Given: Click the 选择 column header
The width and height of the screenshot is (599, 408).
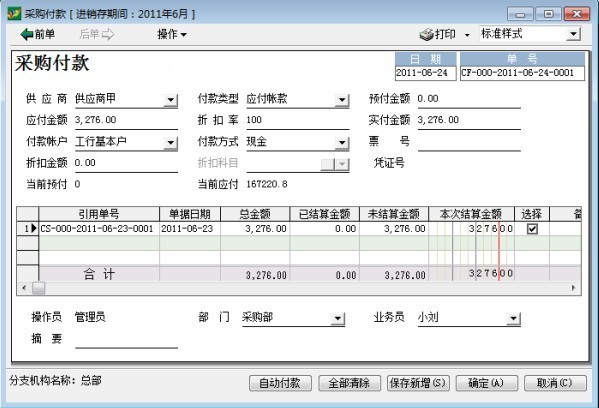Looking at the screenshot, I should pos(532,214).
